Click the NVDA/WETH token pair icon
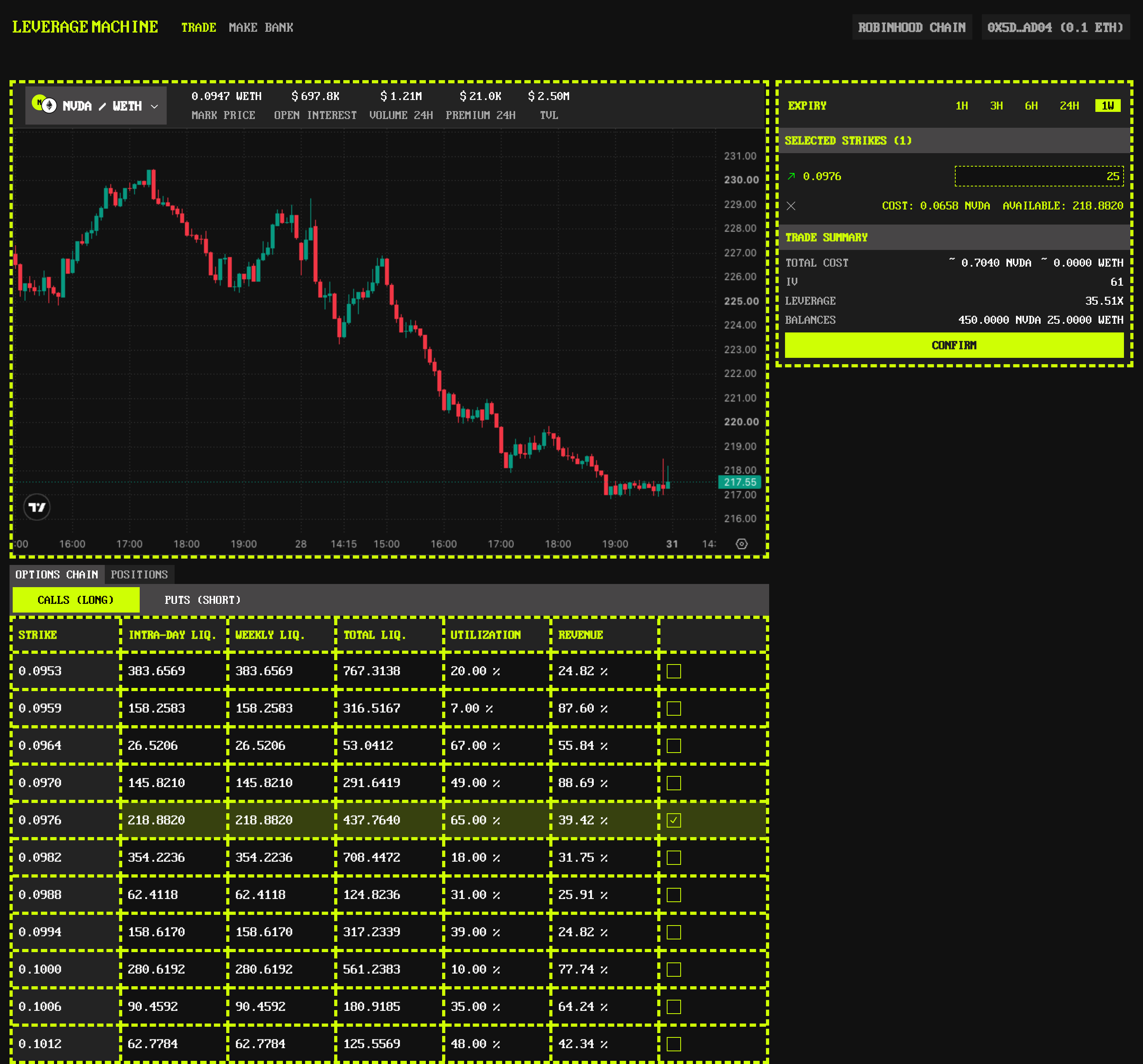 (x=44, y=105)
